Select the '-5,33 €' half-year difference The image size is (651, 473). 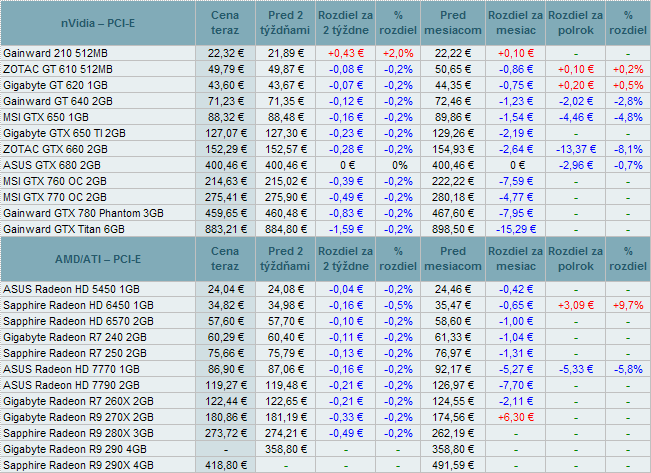(x=576, y=369)
